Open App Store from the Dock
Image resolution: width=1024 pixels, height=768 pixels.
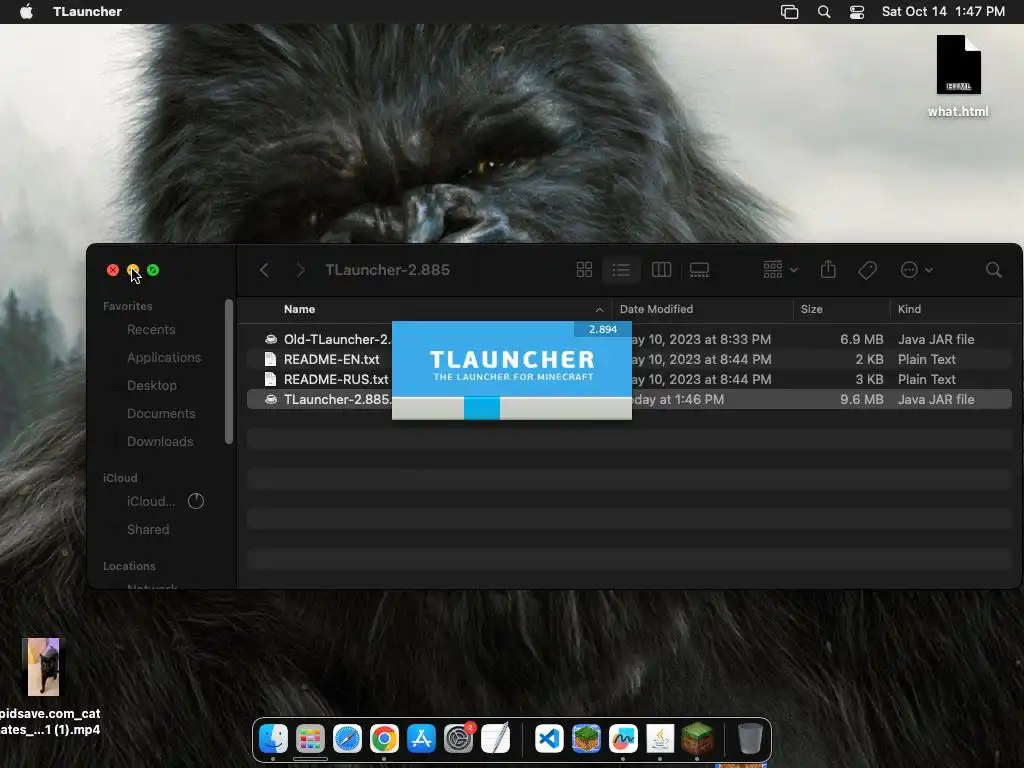[x=421, y=739]
